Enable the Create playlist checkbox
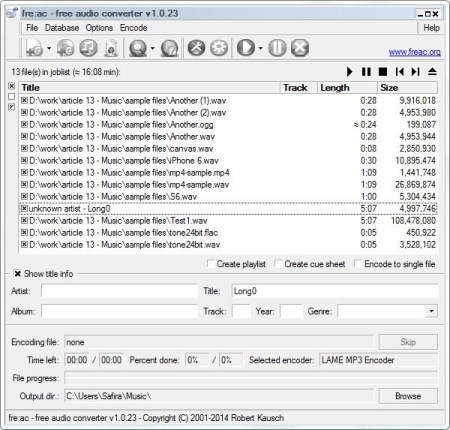 211,264
